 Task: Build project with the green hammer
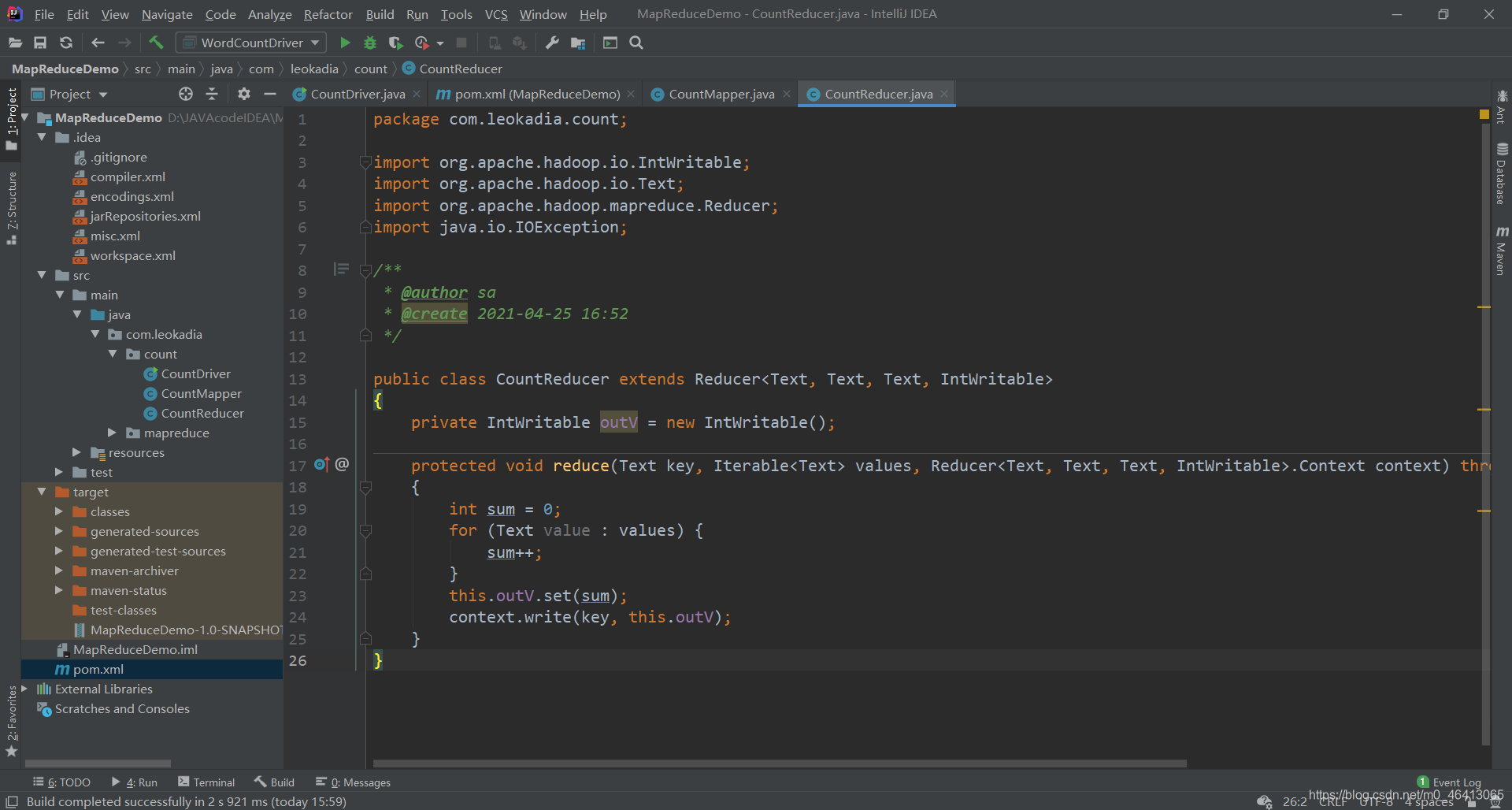[x=156, y=43]
